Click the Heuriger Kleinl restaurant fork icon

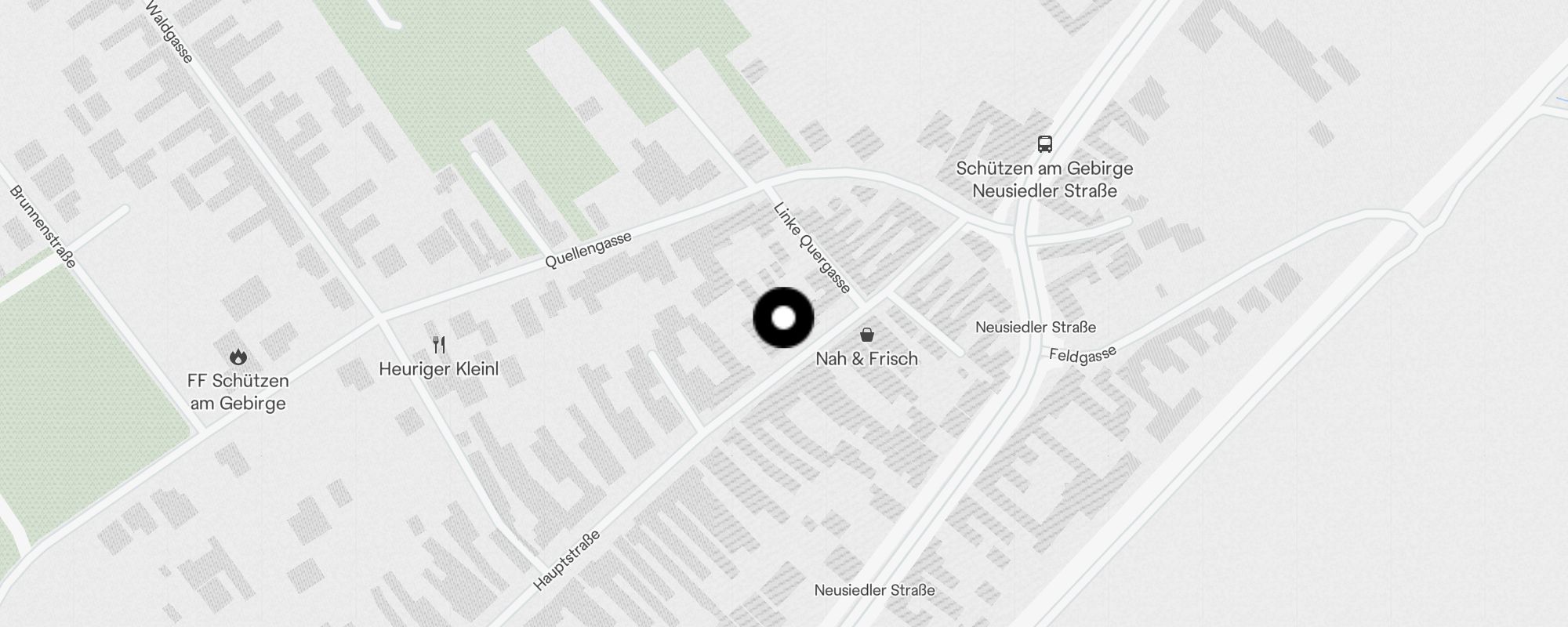point(439,345)
